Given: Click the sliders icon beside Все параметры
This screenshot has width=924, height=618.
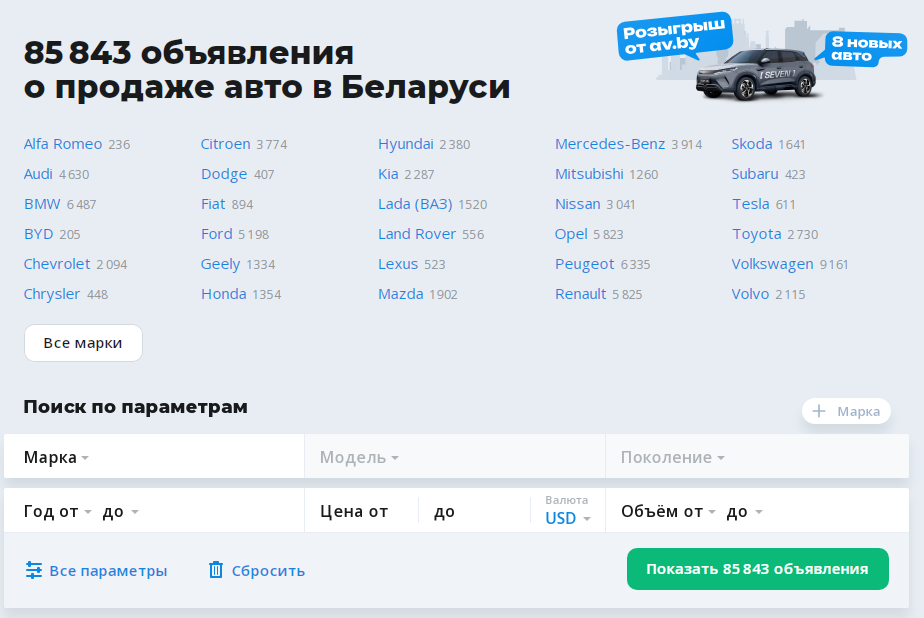Looking at the screenshot, I should tap(34, 570).
